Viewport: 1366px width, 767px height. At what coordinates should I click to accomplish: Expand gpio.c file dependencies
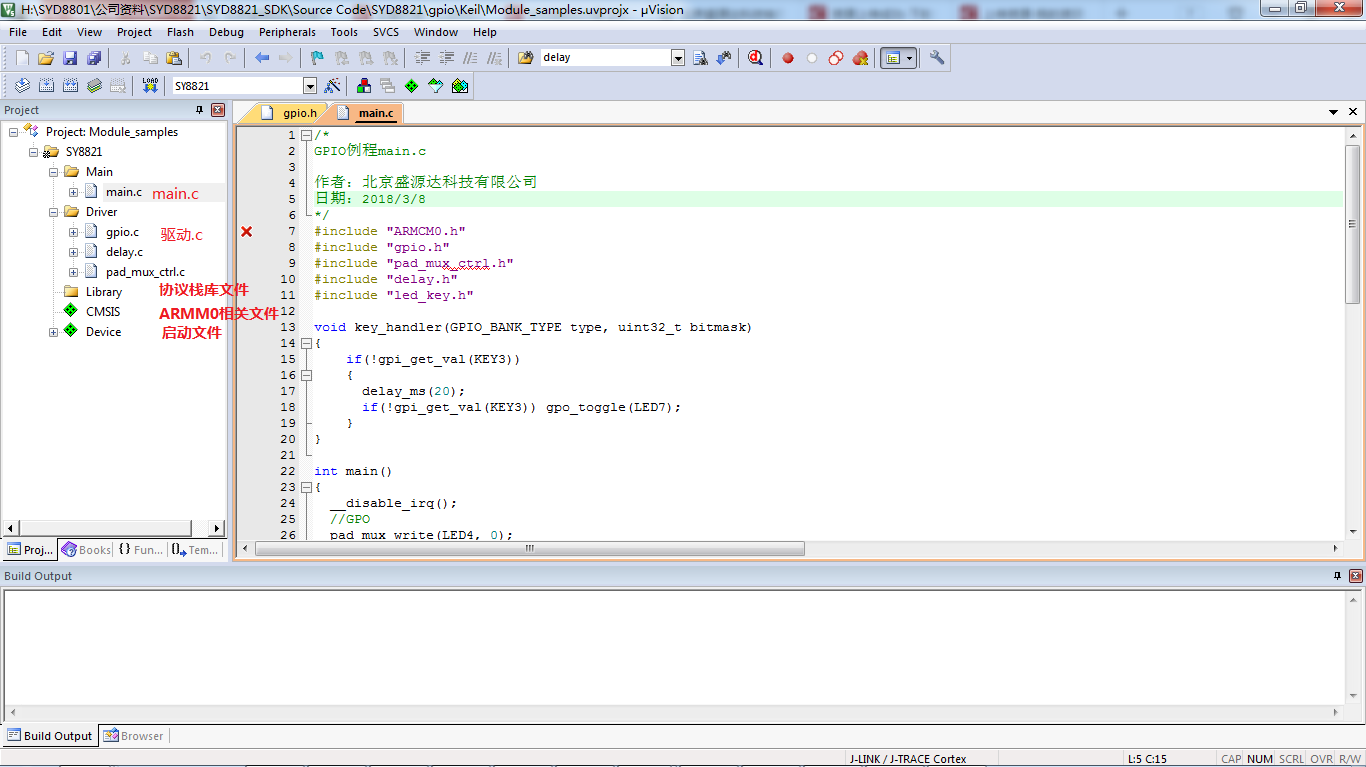(x=74, y=232)
